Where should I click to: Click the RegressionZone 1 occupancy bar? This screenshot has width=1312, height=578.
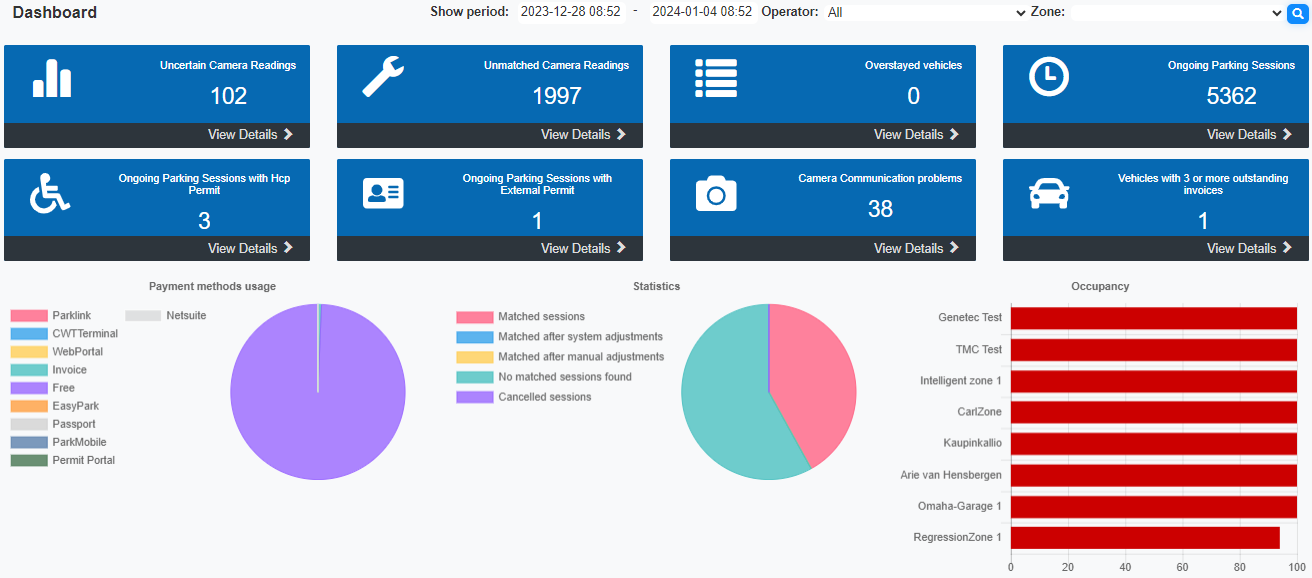pyautogui.click(x=1145, y=537)
